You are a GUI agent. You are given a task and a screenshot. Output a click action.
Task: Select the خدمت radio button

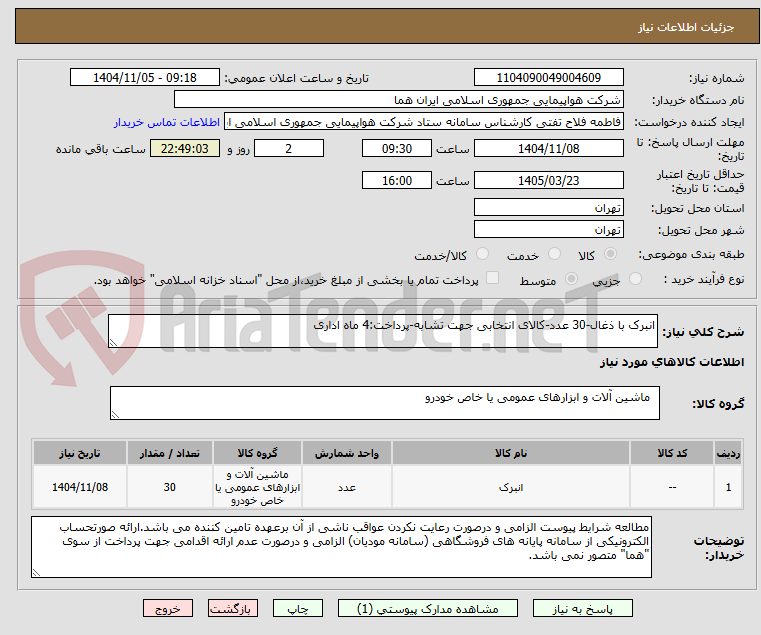pyautogui.click(x=554, y=254)
